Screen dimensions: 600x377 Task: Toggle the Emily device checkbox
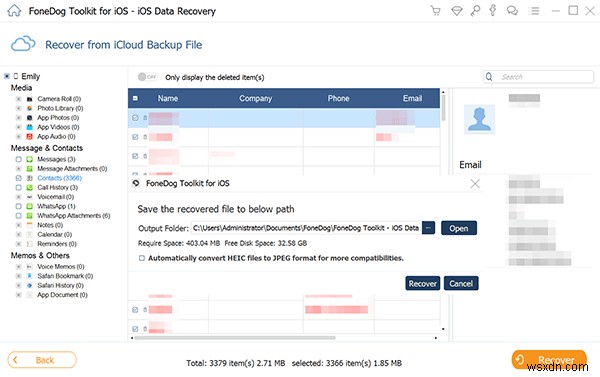pyautogui.click(x=7, y=76)
